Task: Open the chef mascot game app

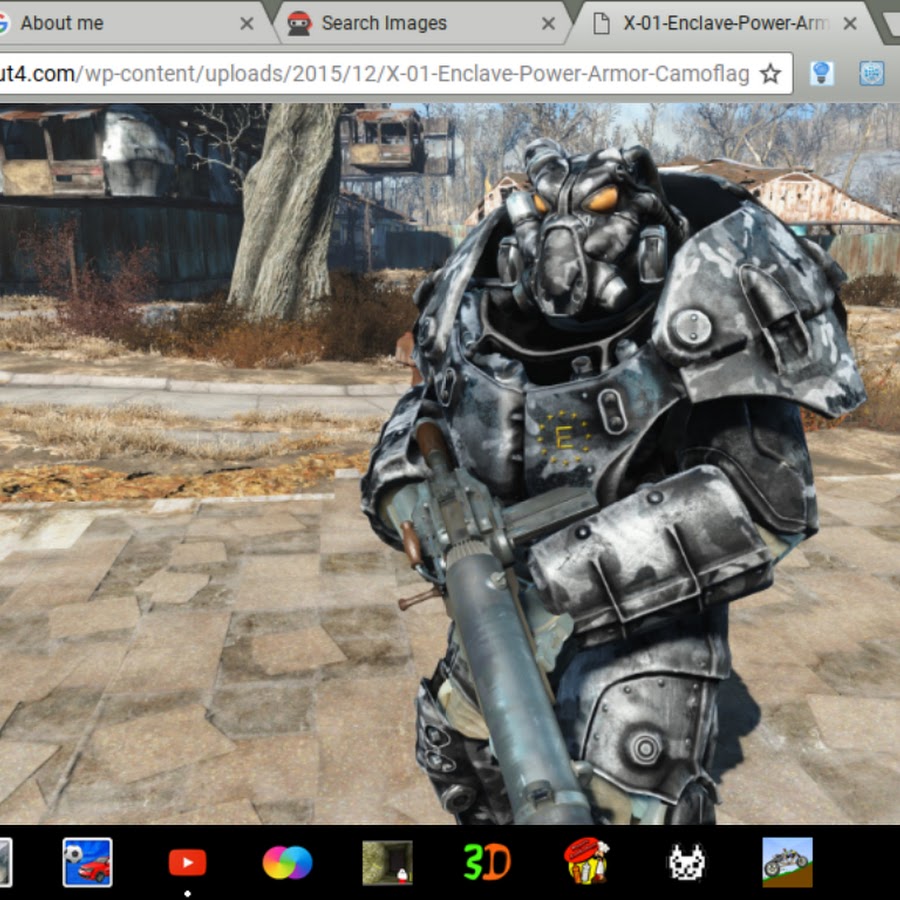Action: tap(587, 862)
